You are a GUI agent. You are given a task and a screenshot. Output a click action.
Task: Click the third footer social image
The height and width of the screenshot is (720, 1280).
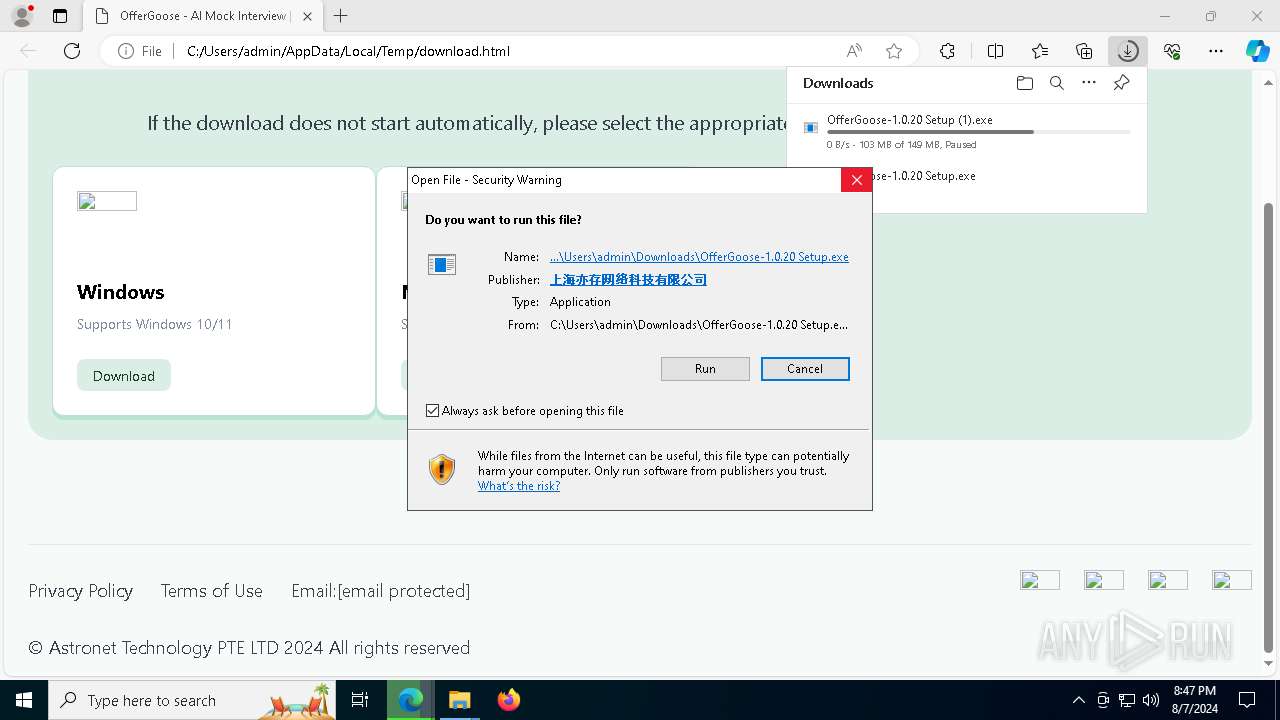[x=1168, y=580]
